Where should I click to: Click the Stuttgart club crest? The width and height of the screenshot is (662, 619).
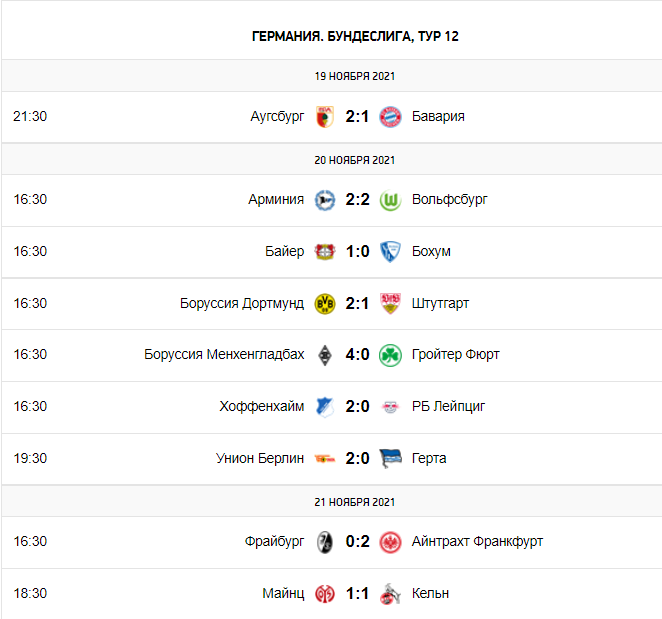tap(390, 303)
